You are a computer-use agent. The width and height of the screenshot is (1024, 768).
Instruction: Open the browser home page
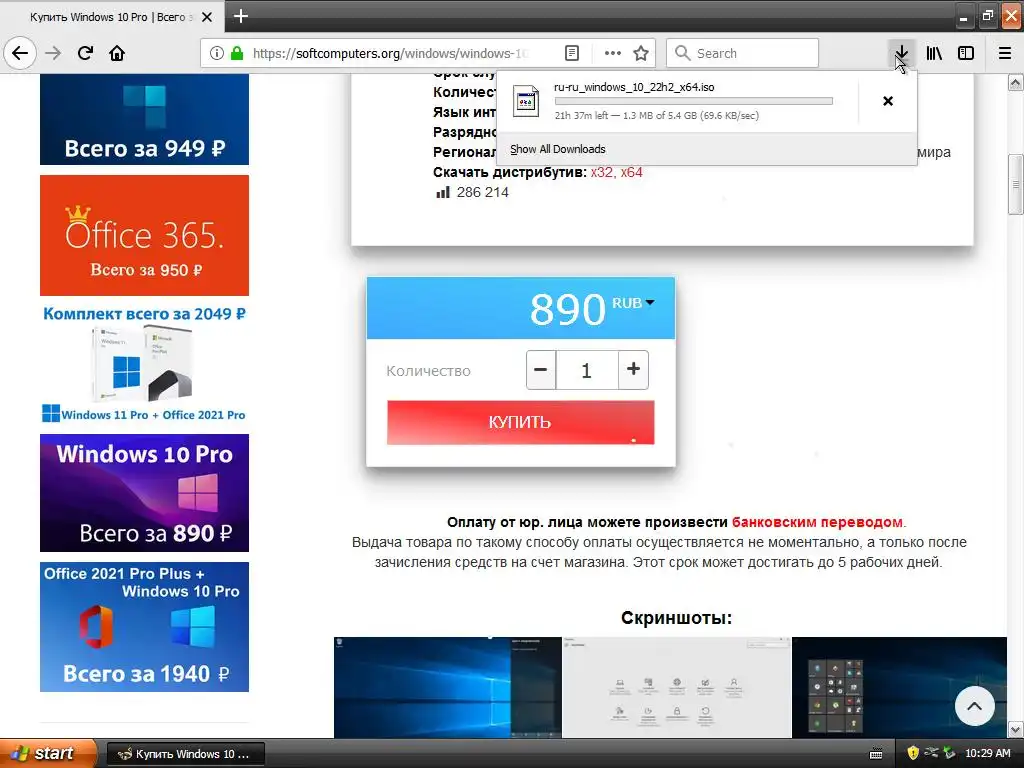(x=117, y=53)
